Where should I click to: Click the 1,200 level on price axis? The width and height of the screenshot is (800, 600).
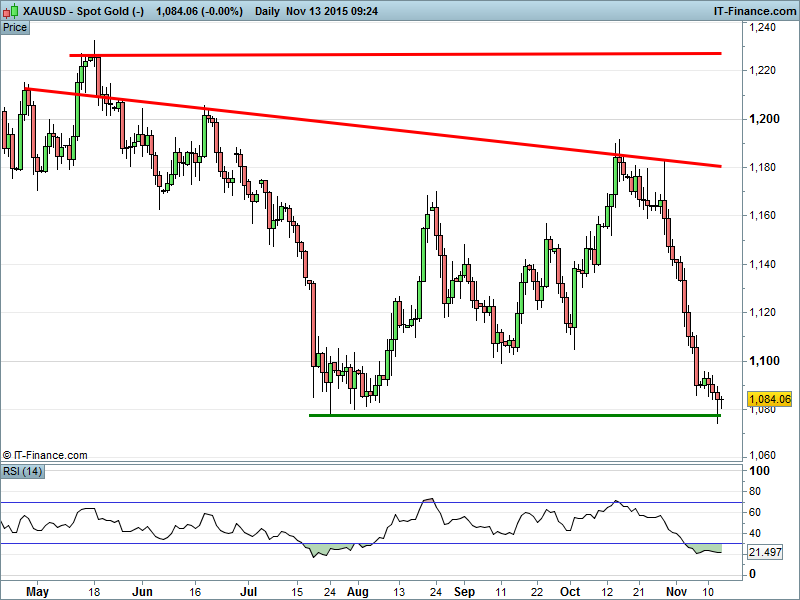(x=764, y=119)
